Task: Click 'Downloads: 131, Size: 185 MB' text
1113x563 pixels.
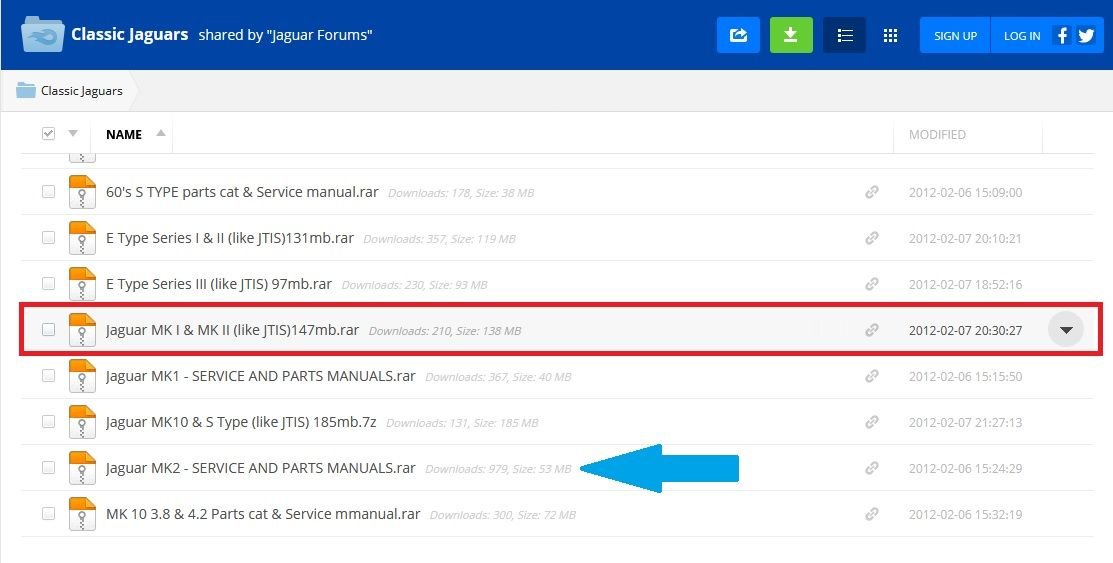Action: tap(462, 423)
